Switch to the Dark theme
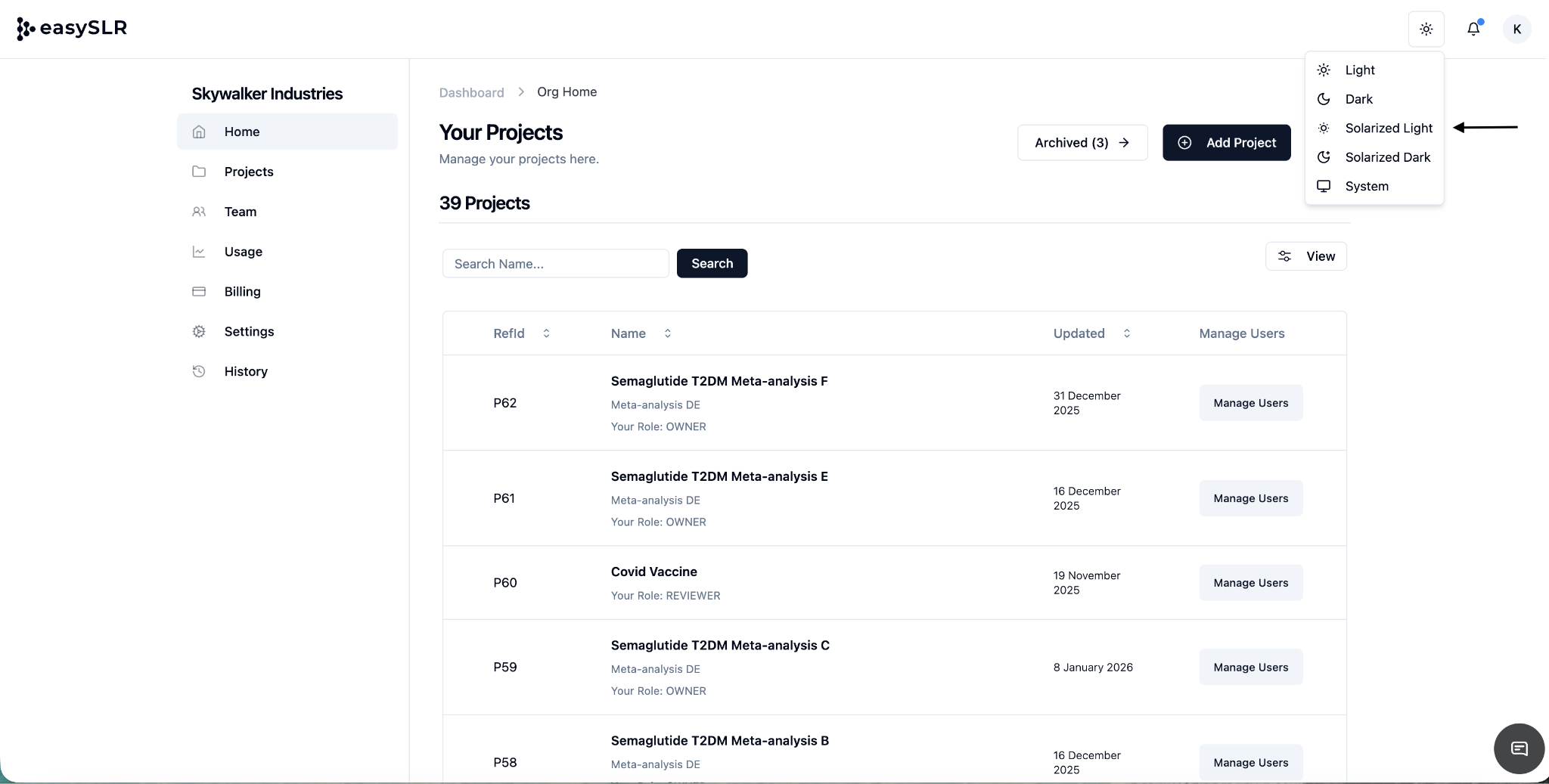The width and height of the screenshot is (1549, 784). click(1358, 99)
